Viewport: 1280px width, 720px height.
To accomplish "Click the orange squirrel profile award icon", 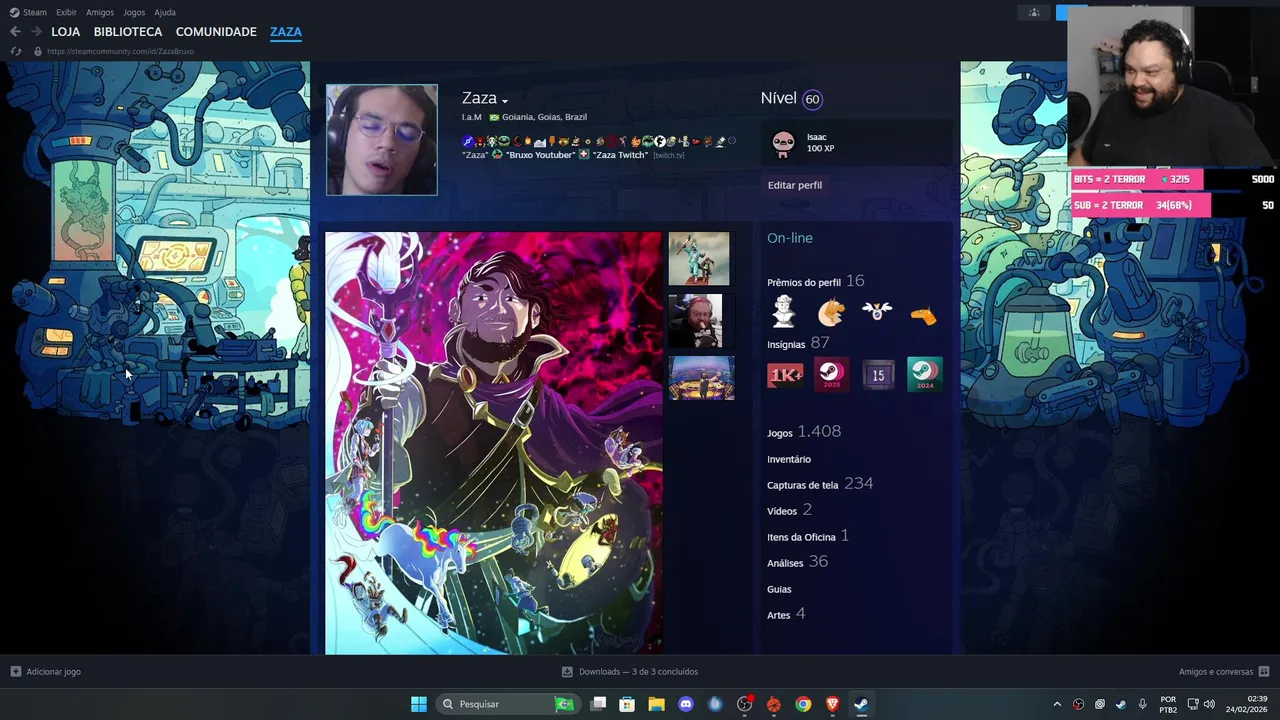I will pos(831,313).
